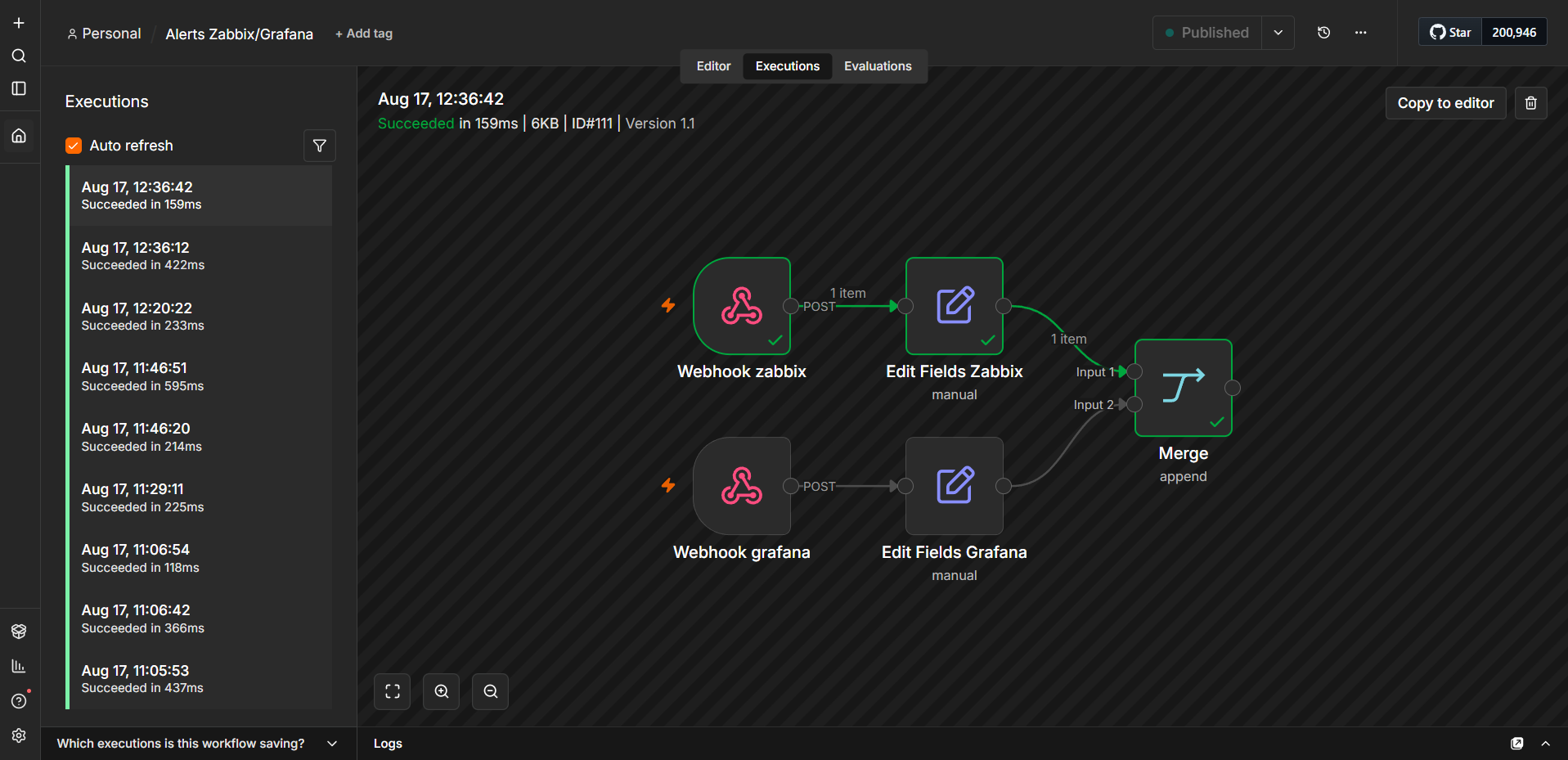The image size is (1568, 760).
Task: Click the plus icon in the left sidebar
Action: pos(19,23)
